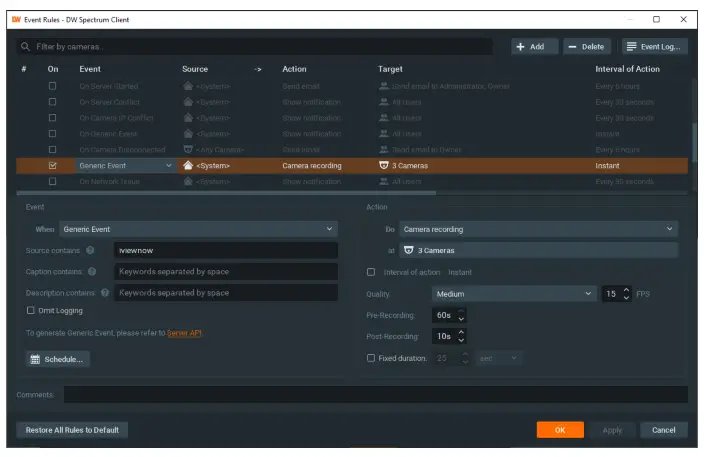The width and height of the screenshot is (705, 457).
Task: Open the Source contains help icon
Action: (x=90, y=250)
